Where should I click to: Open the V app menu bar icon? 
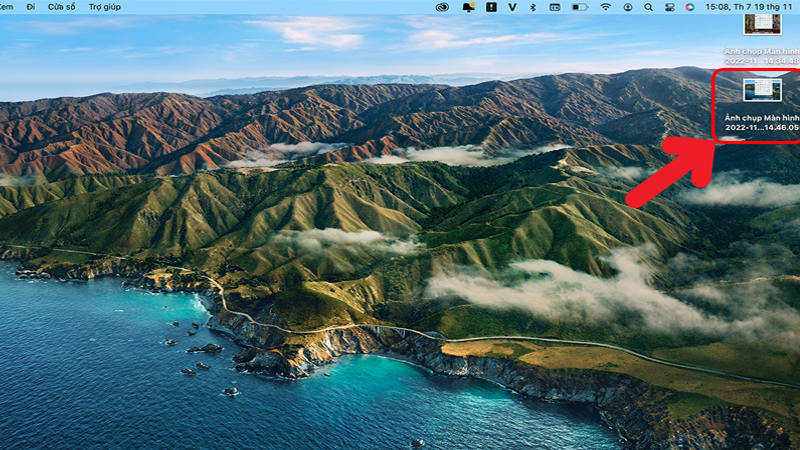click(x=512, y=7)
